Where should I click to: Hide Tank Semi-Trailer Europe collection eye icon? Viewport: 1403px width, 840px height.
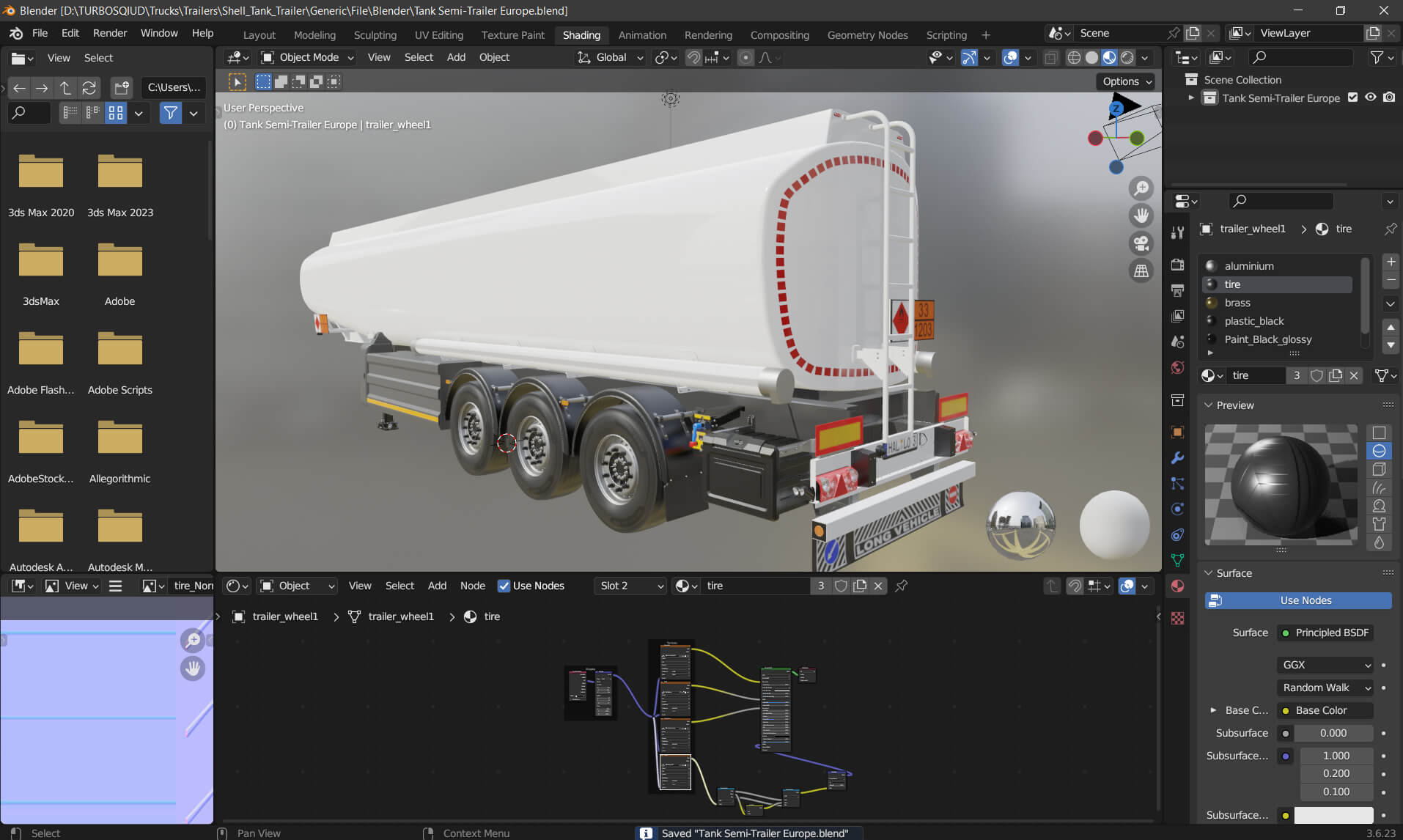click(1370, 97)
